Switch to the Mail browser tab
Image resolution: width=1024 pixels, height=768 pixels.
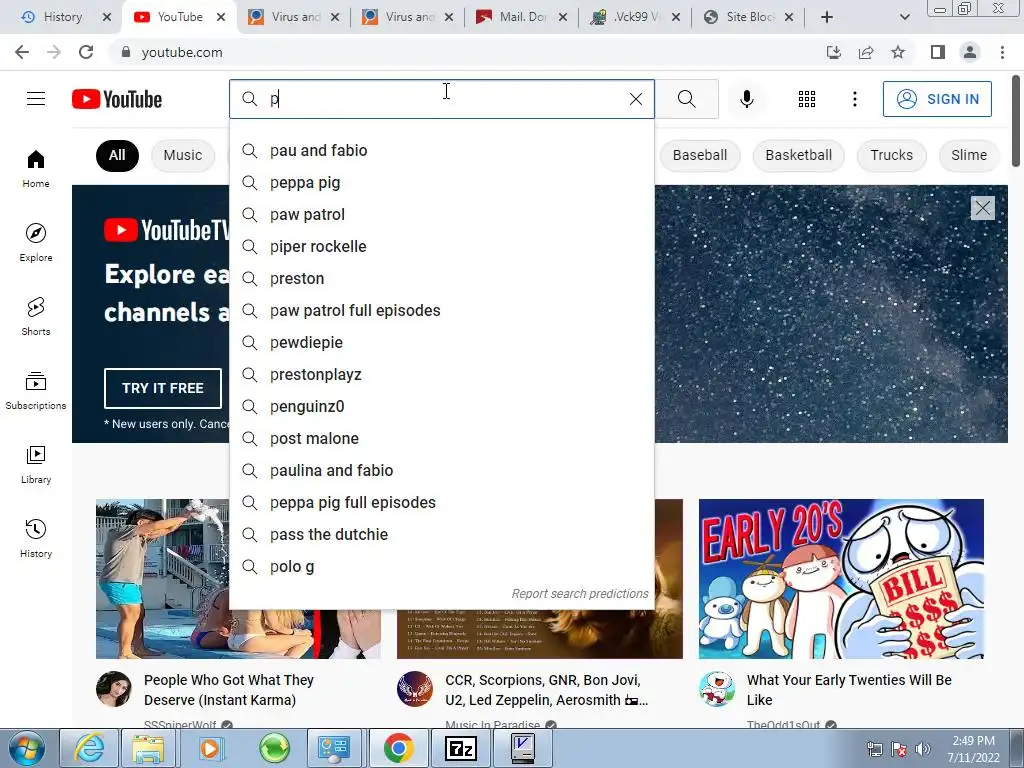click(521, 17)
